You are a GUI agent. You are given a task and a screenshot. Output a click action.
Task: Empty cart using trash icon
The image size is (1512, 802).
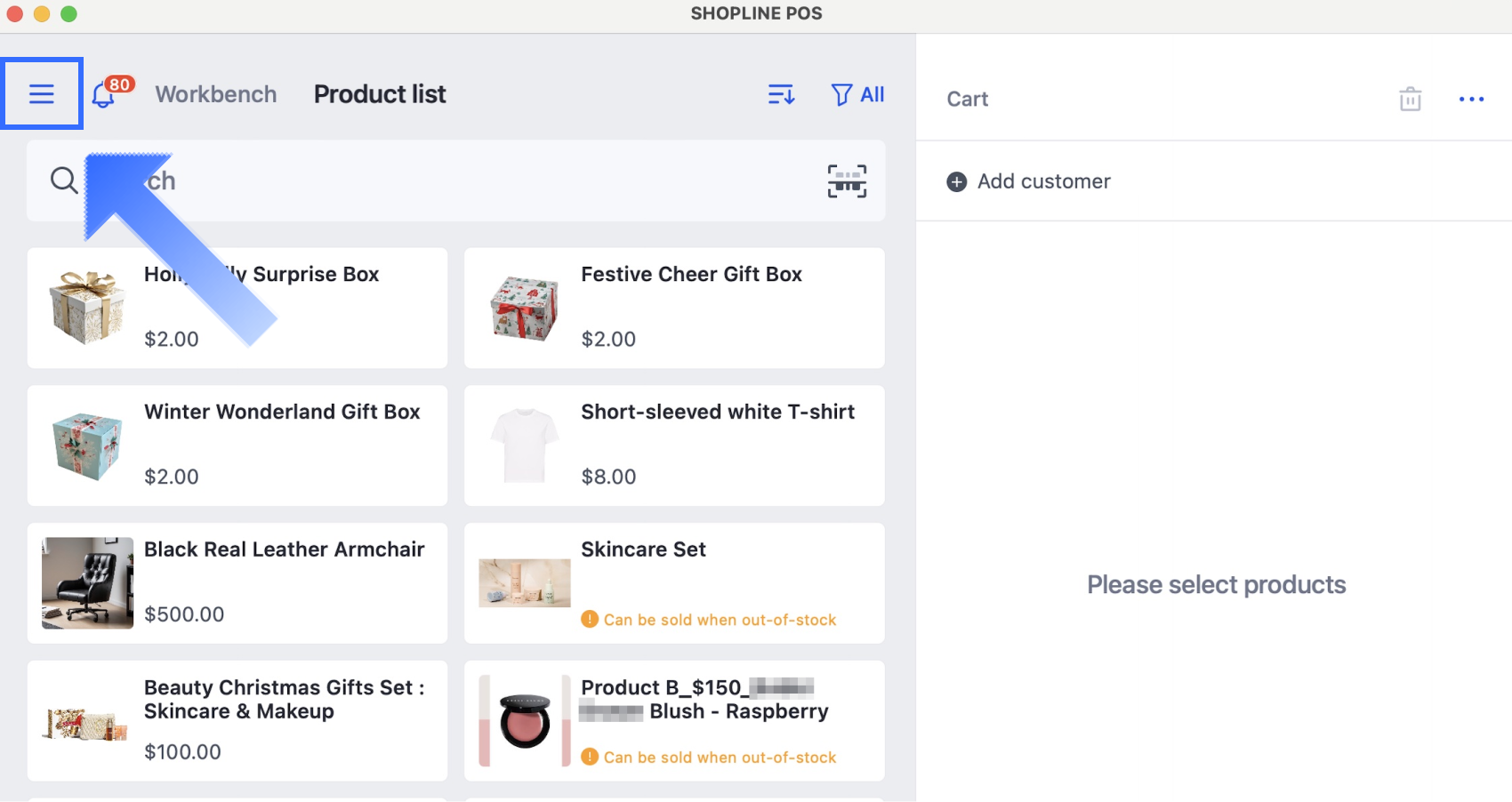coord(1410,99)
